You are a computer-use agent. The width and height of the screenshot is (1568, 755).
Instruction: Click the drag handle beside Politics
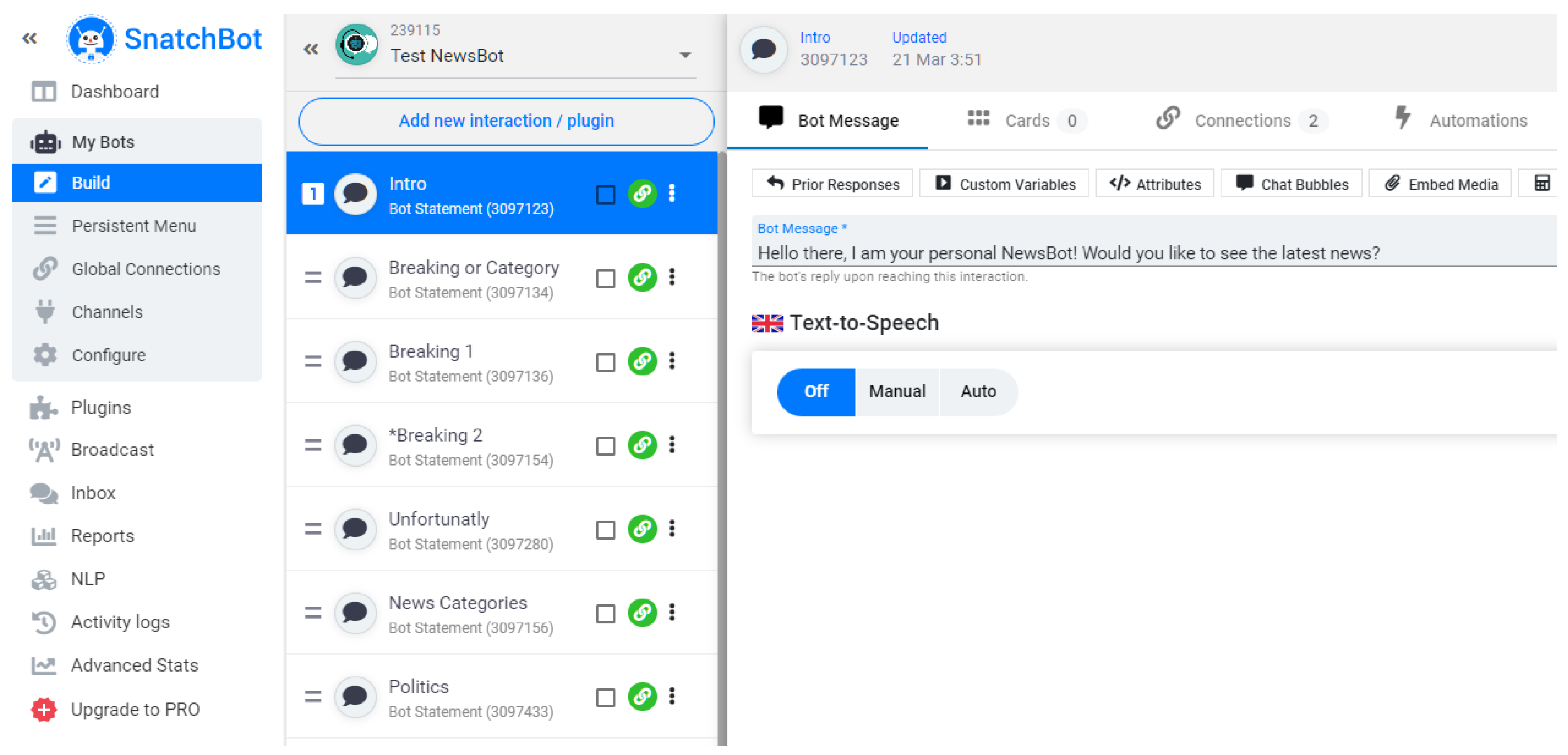click(x=313, y=697)
